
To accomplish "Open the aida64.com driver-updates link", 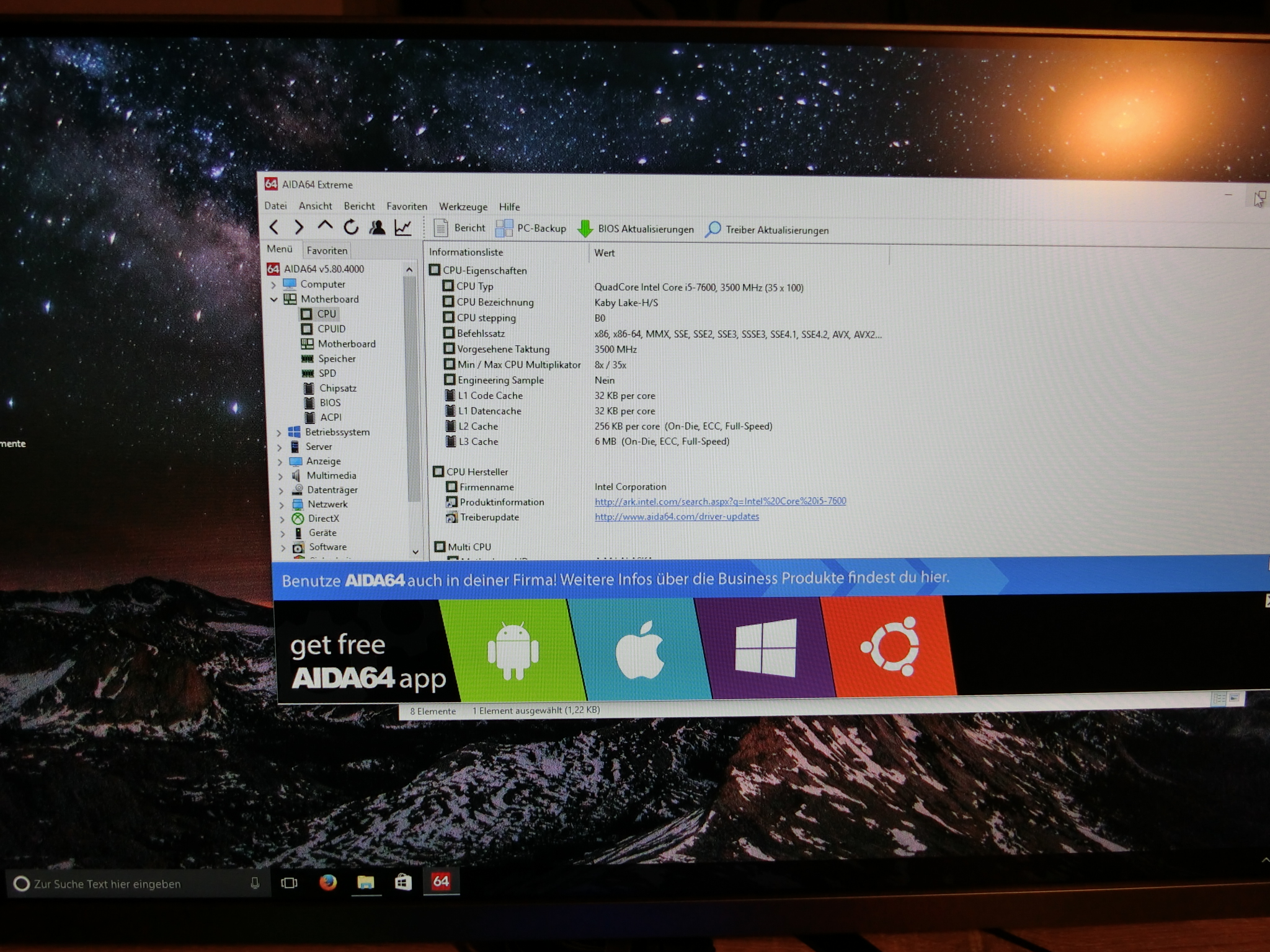I will [x=676, y=517].
